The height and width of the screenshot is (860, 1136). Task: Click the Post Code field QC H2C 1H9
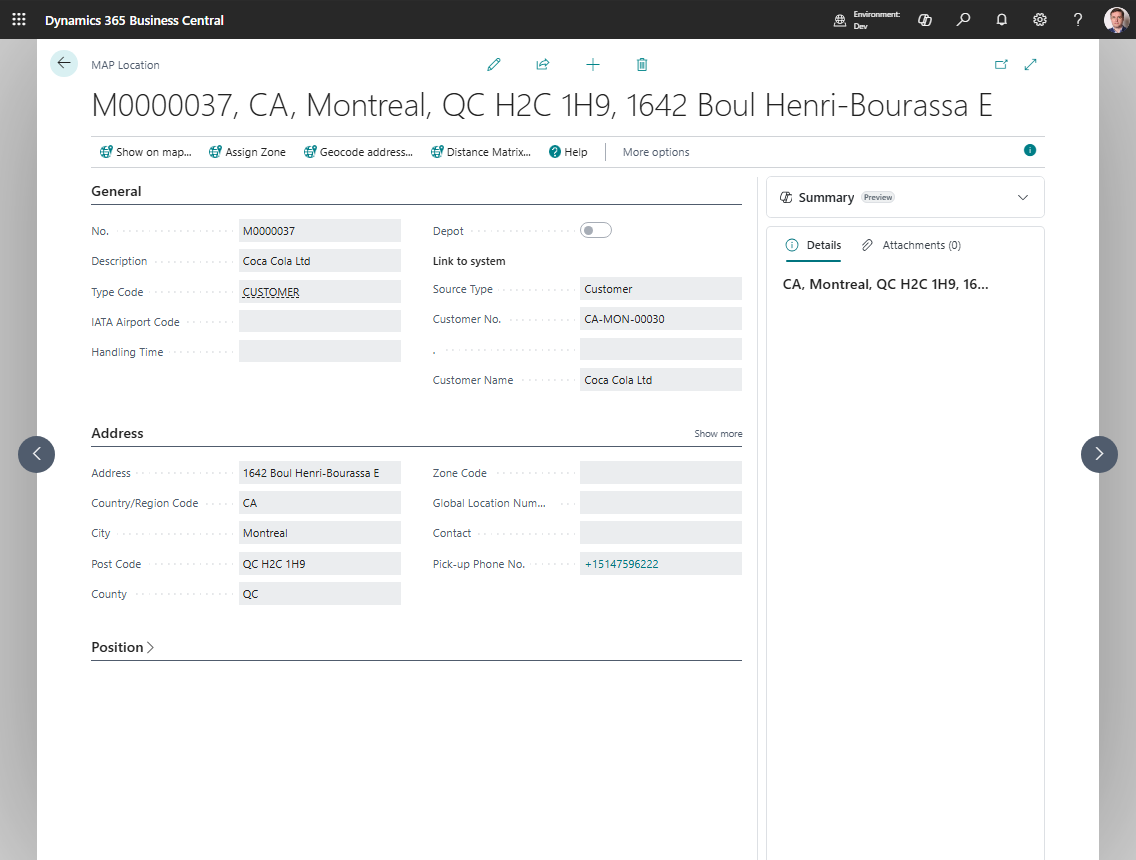320,564
